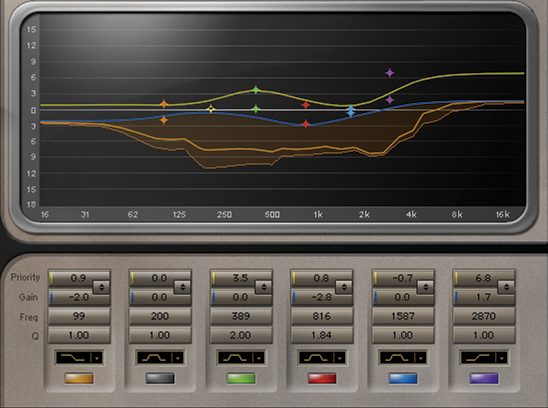The height and width of the screenshot is (408, 548).
Task: Click the priority/gain stepper for the 816 band
Action: (344, 287)
